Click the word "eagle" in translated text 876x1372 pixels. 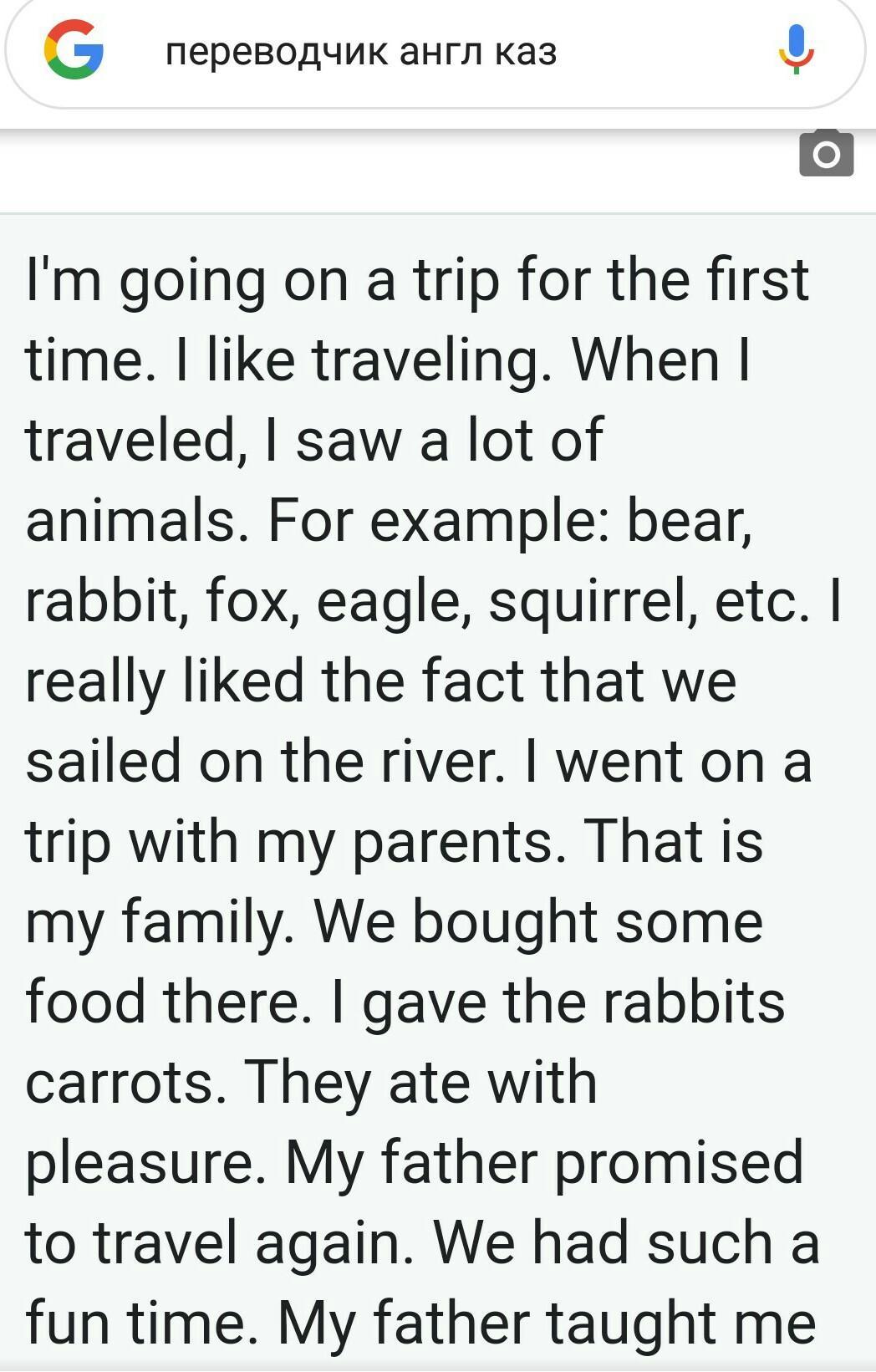390,602
